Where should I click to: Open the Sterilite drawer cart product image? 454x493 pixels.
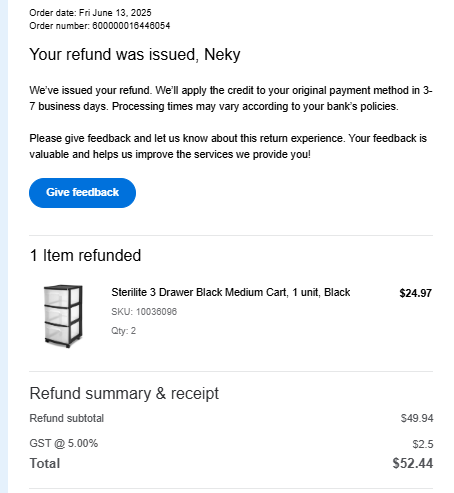pos(63,316)
